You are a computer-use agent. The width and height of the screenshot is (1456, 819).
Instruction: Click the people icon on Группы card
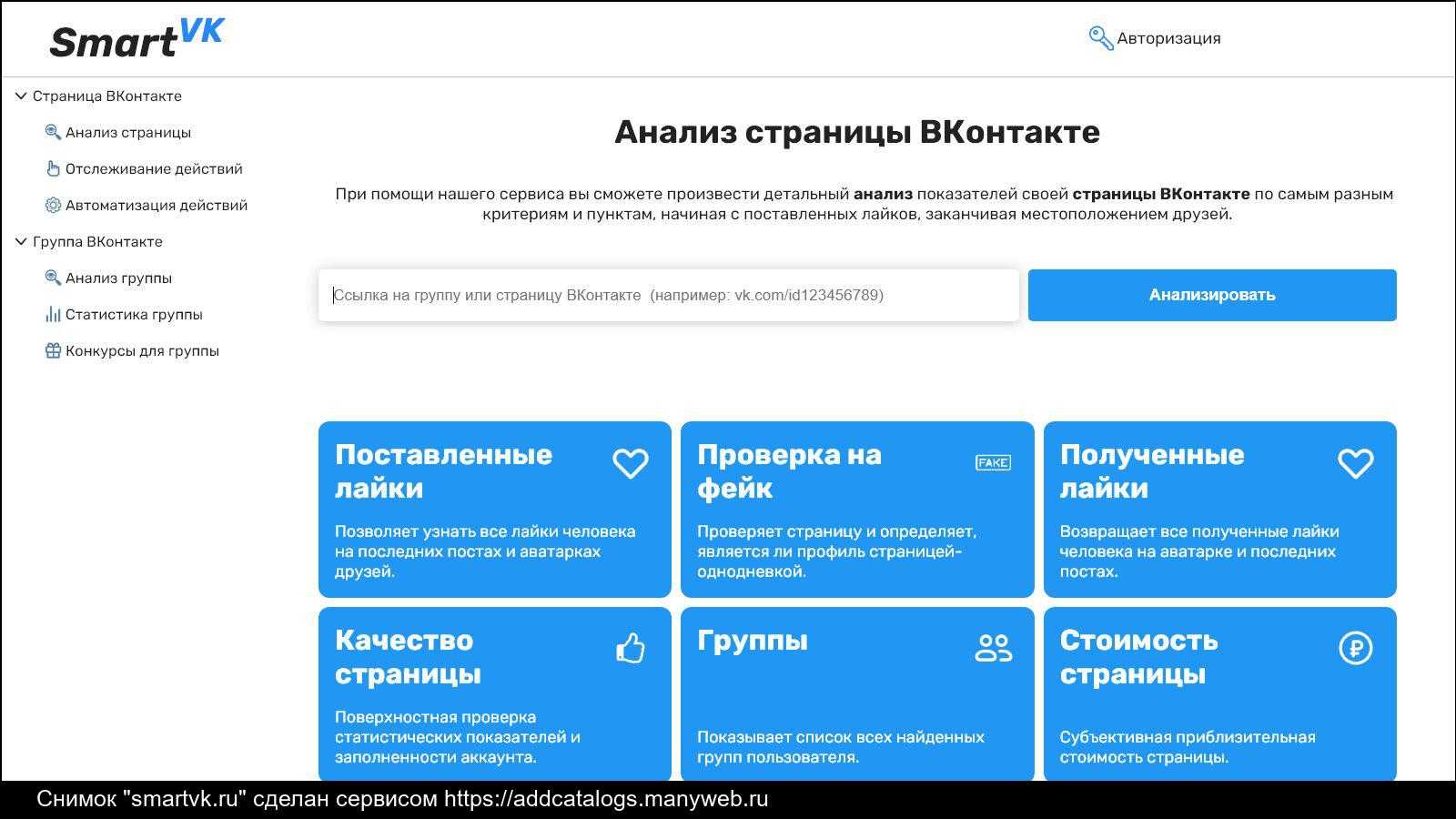(993, 648)
